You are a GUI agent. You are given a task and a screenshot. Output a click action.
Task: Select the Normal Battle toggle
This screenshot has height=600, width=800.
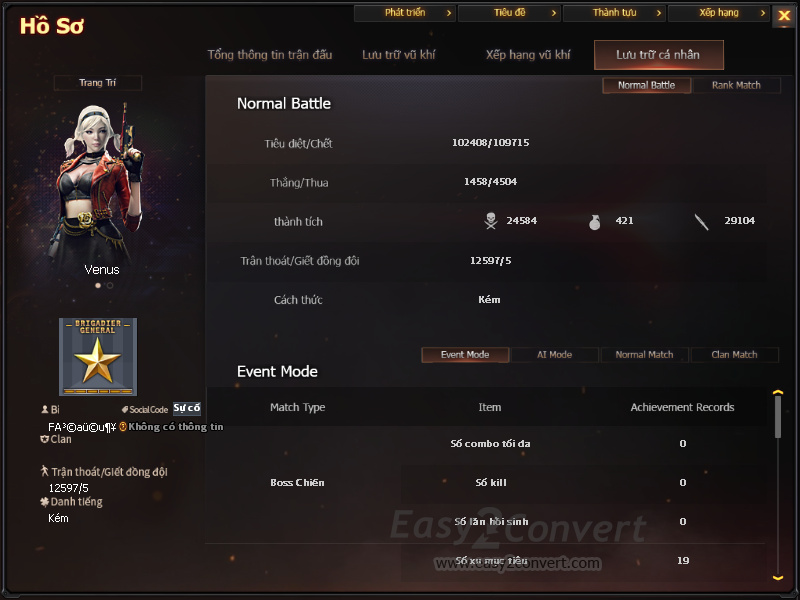(646, 85)
